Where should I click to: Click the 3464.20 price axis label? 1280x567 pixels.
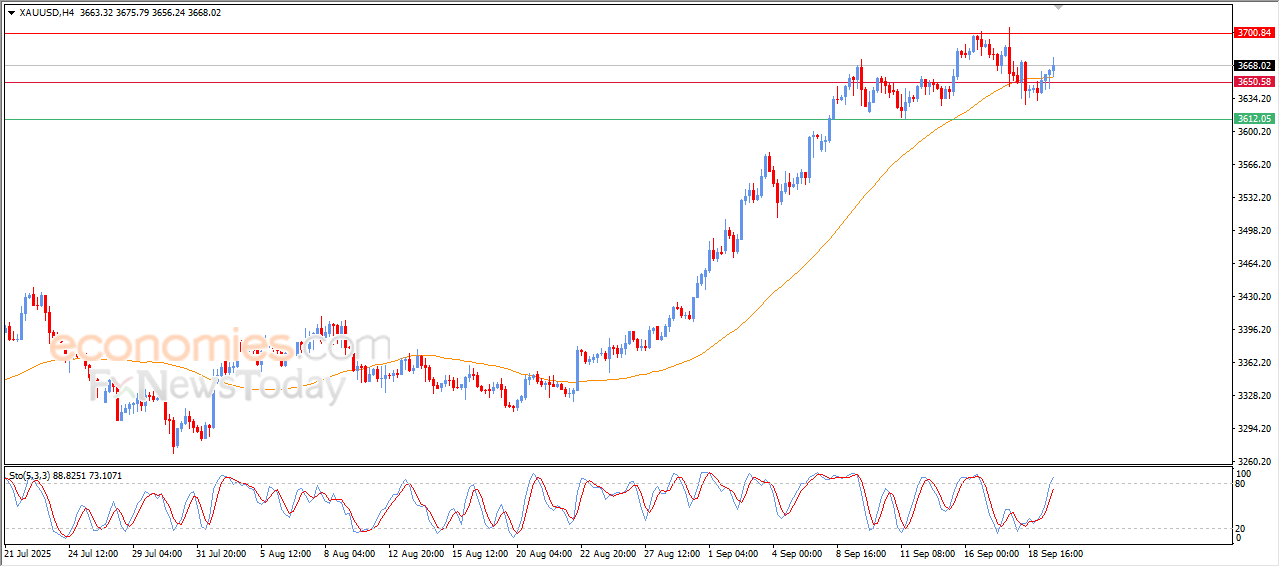tap(1253, 264)
